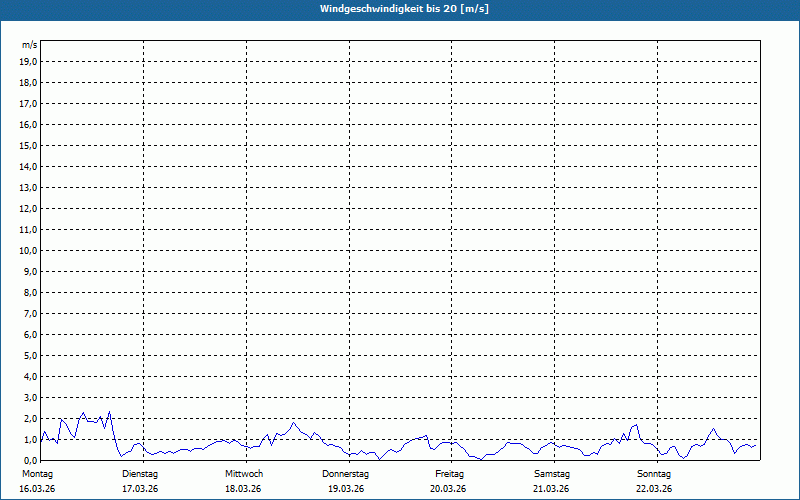Select the Mittwoch day label
This screenshot has width=800, height=500.
pos(244,474)
